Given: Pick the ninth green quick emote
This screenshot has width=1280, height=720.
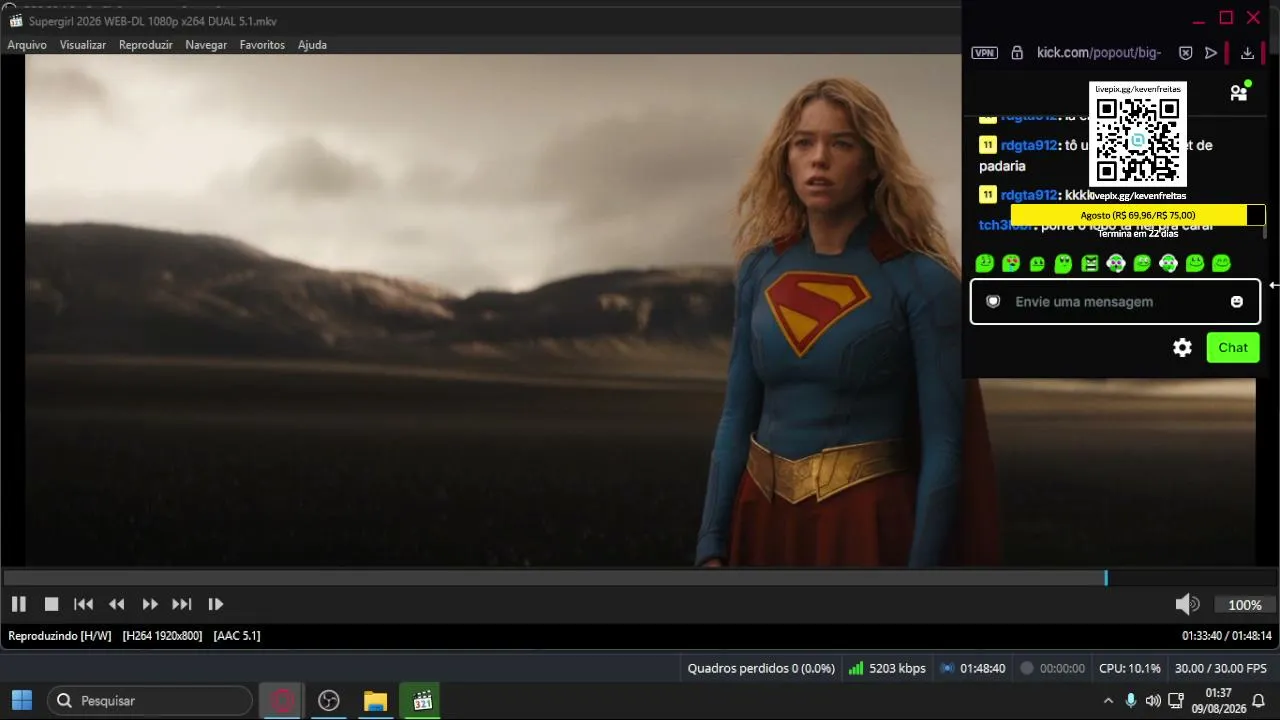Looking at the screenshot, I should 1195,263.
